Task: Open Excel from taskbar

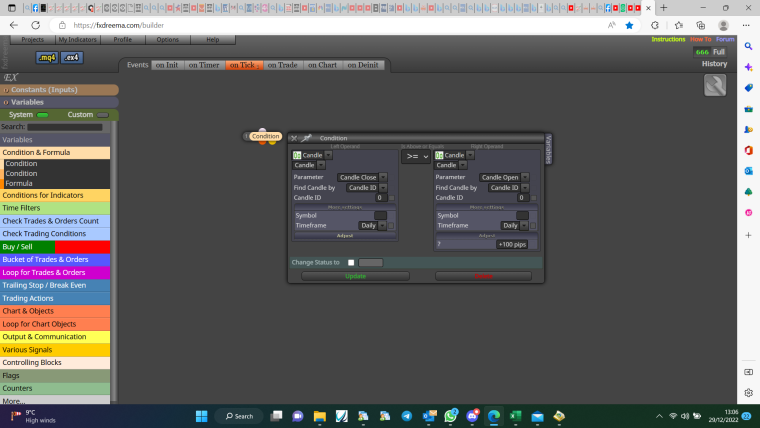Action: pyautogui.click(x=515, y=416)
